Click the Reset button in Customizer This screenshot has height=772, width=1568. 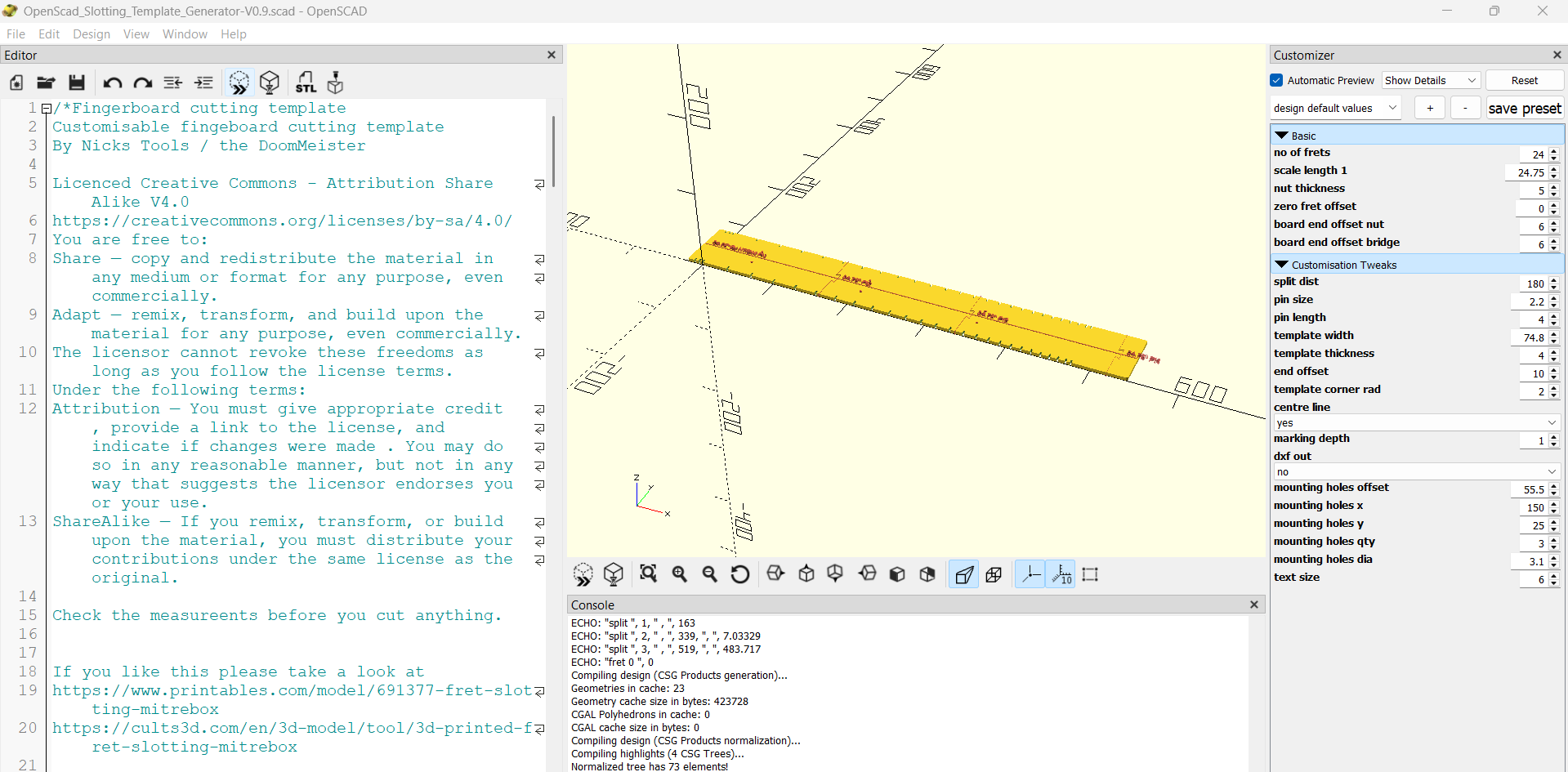[1525, 80]
